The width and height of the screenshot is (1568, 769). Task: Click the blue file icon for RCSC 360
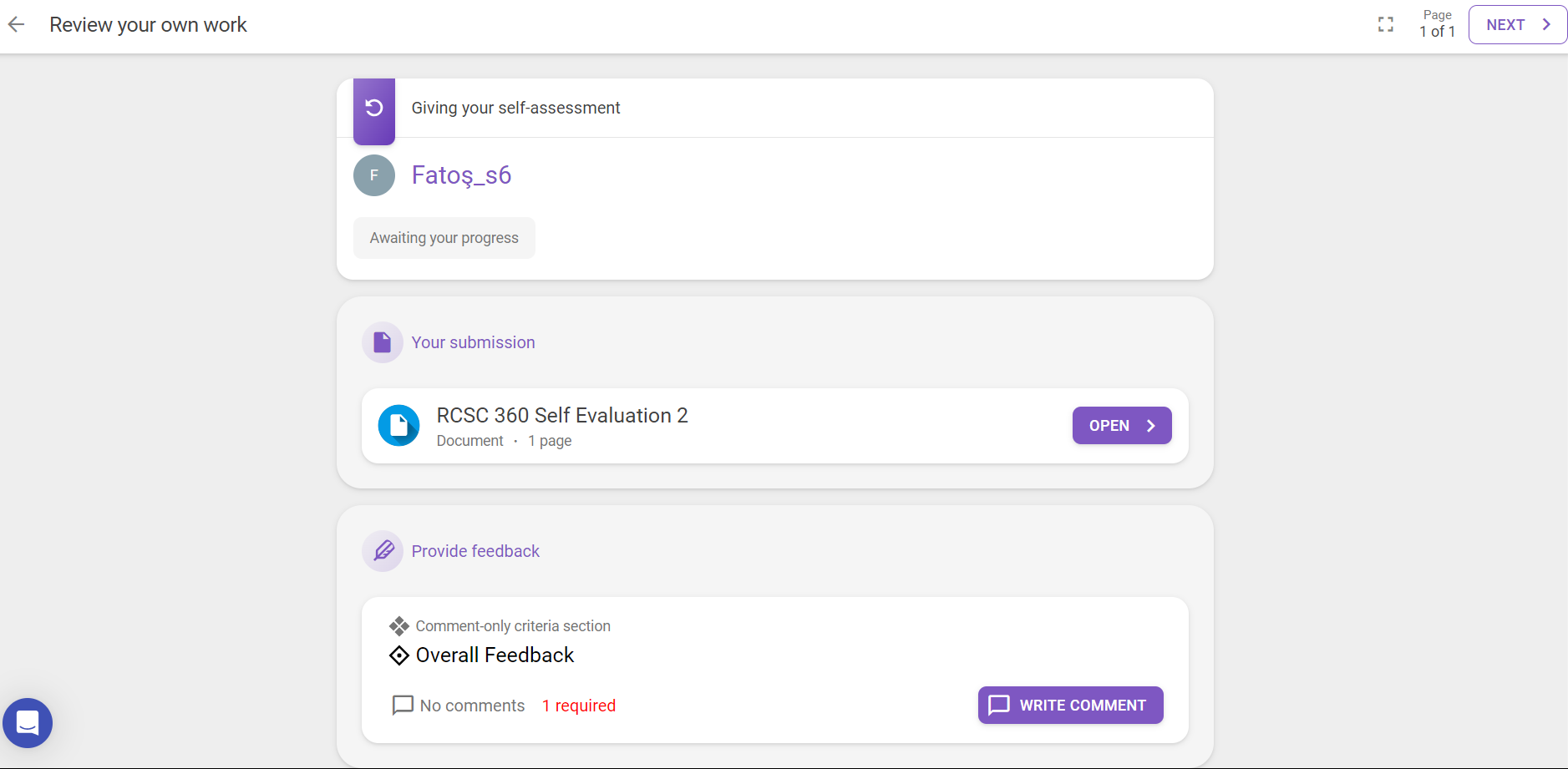[x=399, y=426]
